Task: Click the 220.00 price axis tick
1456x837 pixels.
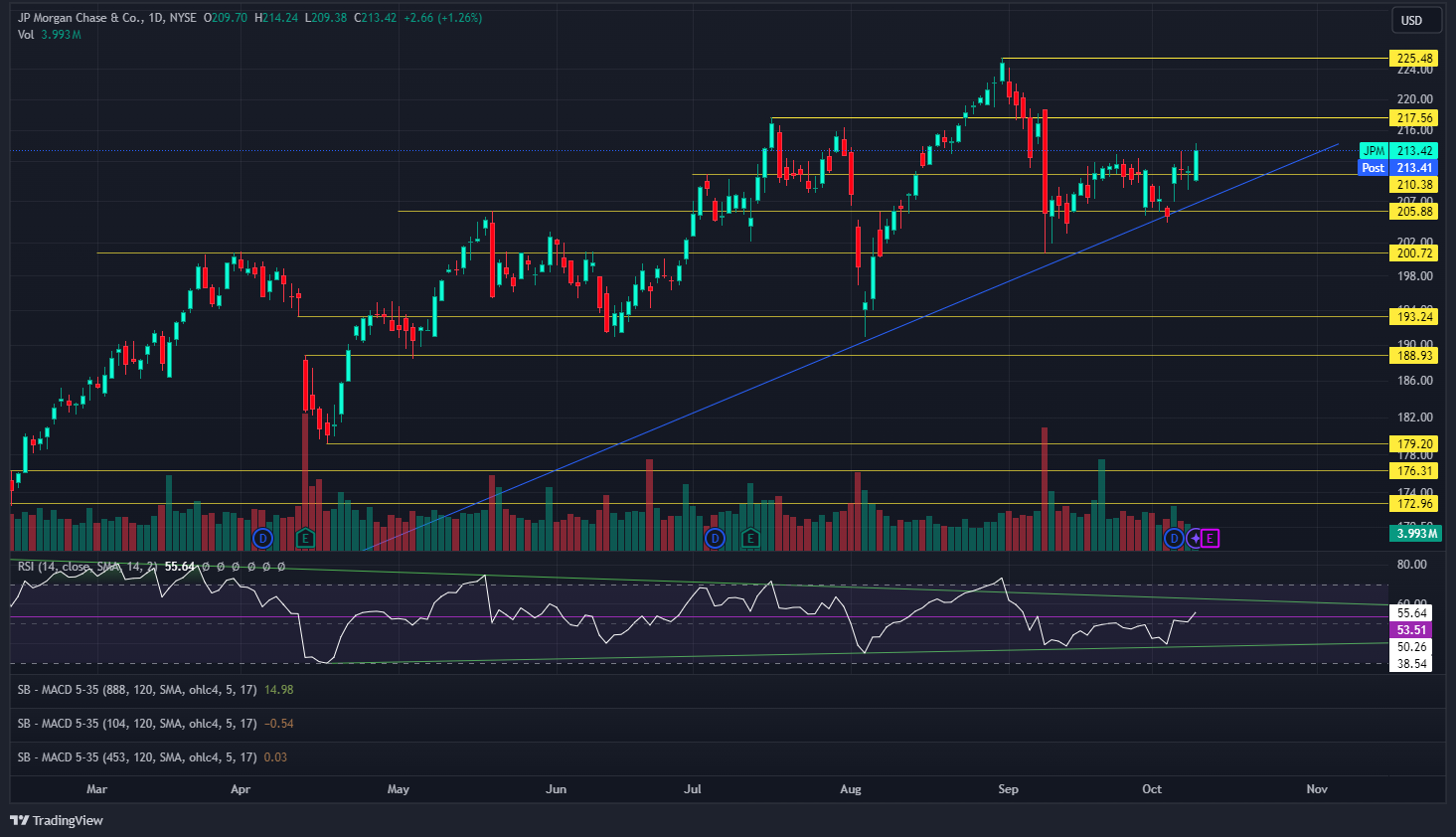Action: pos(1415,99)
